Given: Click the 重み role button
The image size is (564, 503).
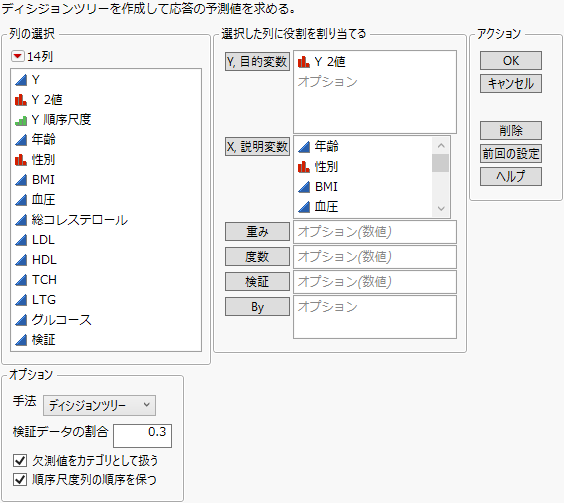Looking at the screenshot, I should [x=257, y=231].
